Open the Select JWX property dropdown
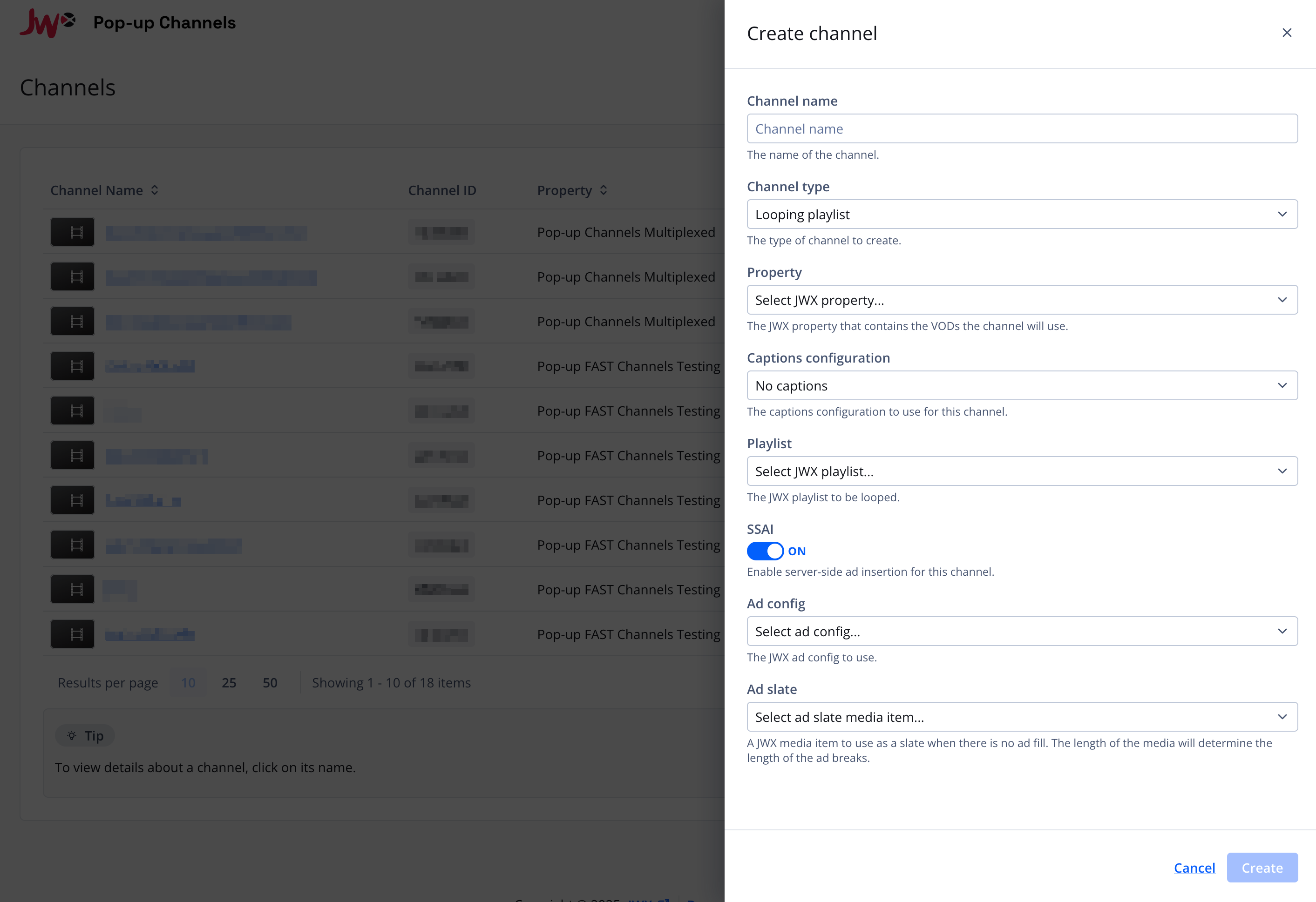 pos(1022,300)
